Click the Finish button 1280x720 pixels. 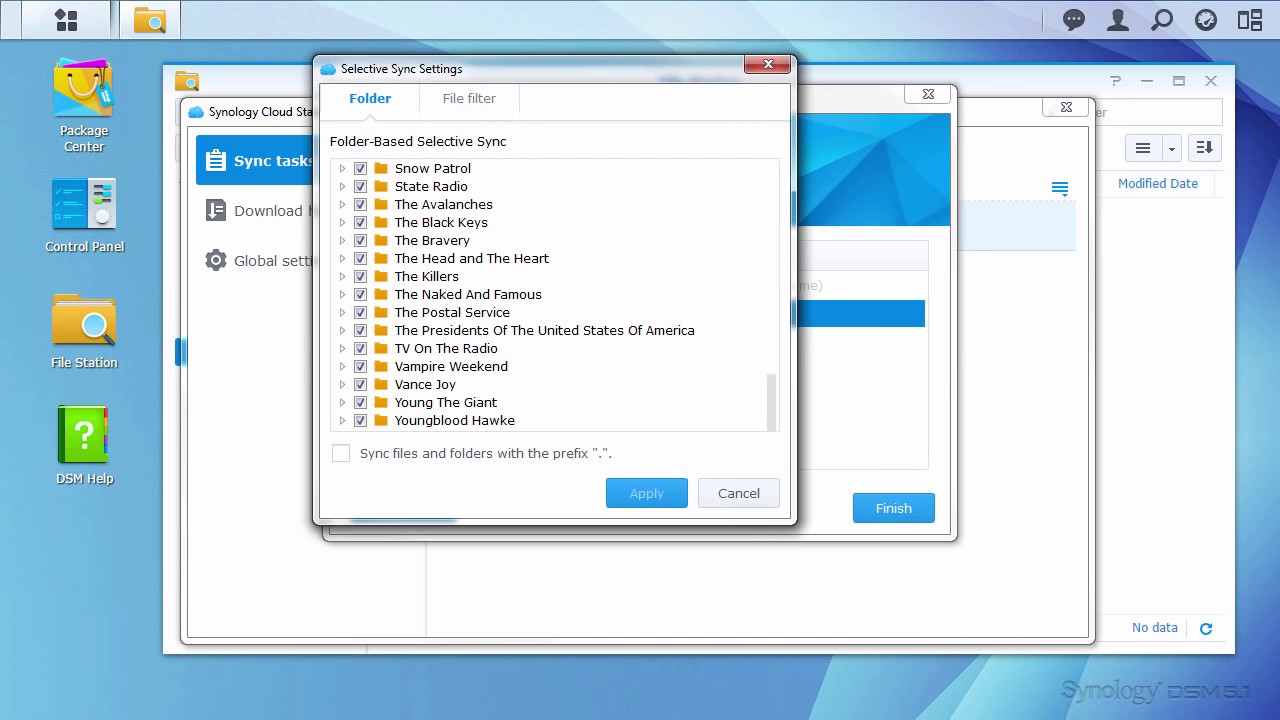(x=894, y=508)
